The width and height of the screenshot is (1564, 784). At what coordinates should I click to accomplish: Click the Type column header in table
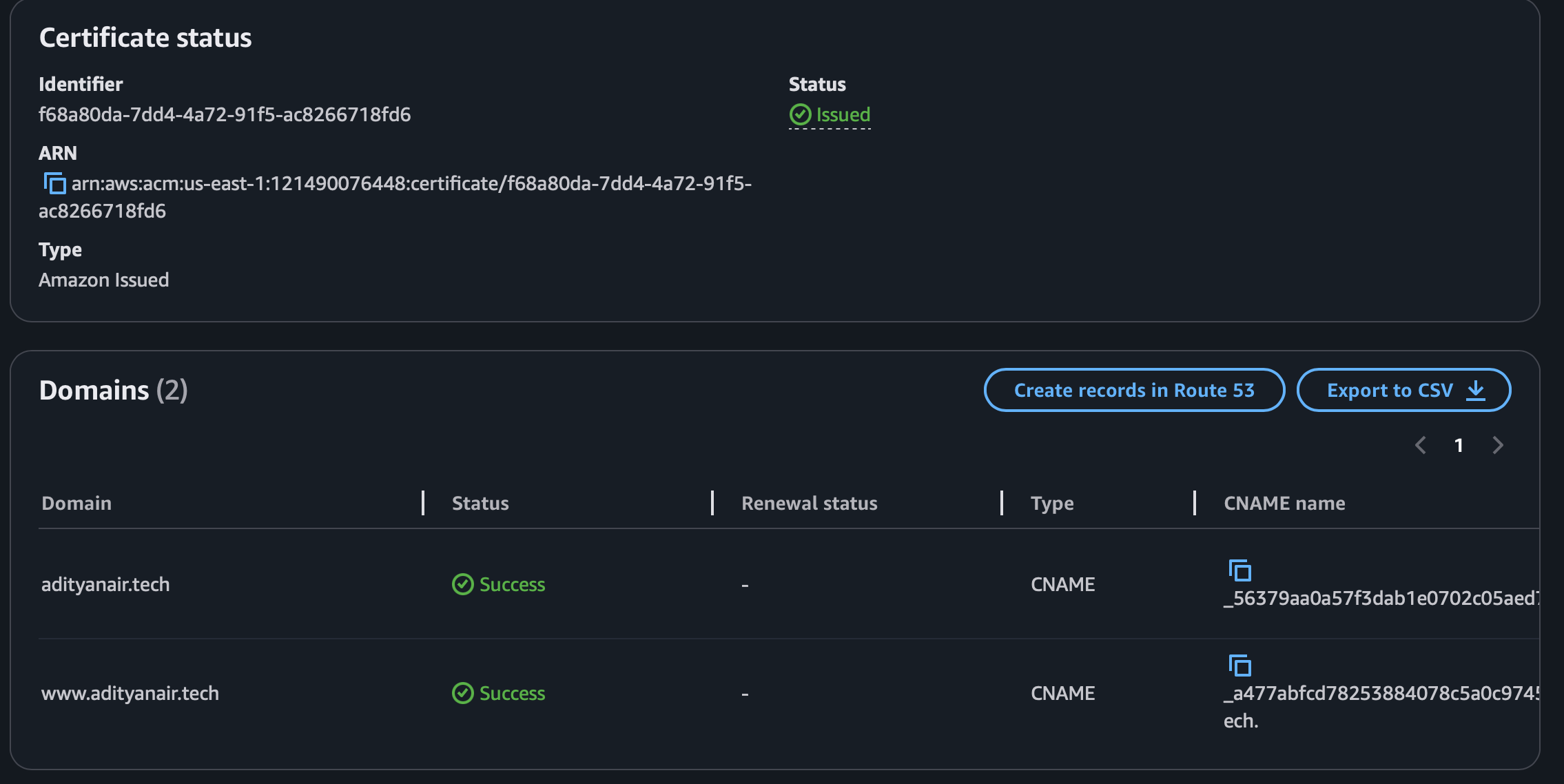coord(1051,503)
